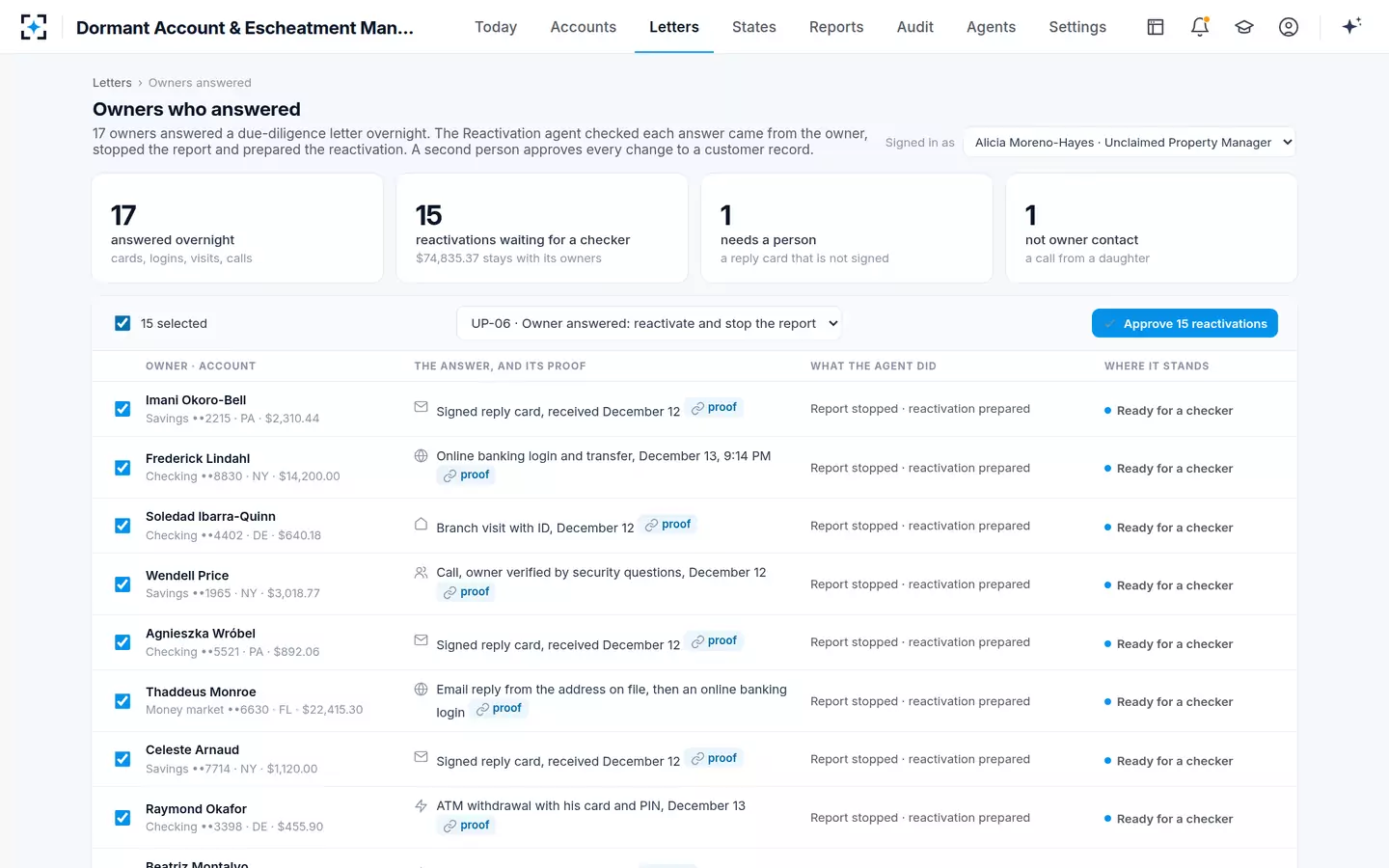This screenshot has height=868, width=1389.
Task: Open proof link for Frederick Lindahl
Action: [467, 475]
